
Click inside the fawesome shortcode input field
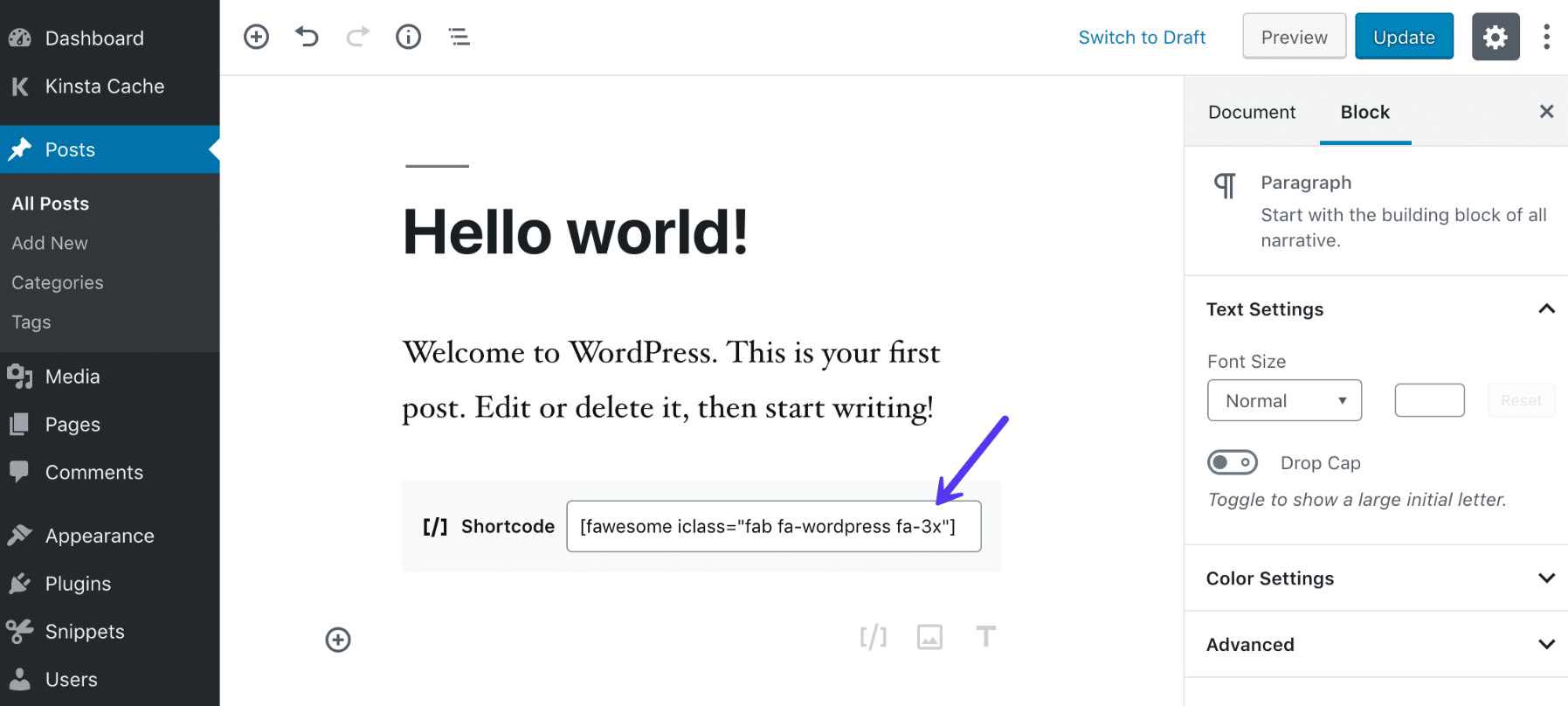point(774,526)
